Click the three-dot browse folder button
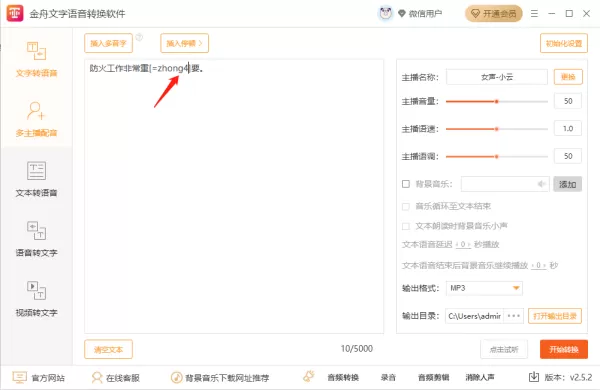 coord(514,316)
